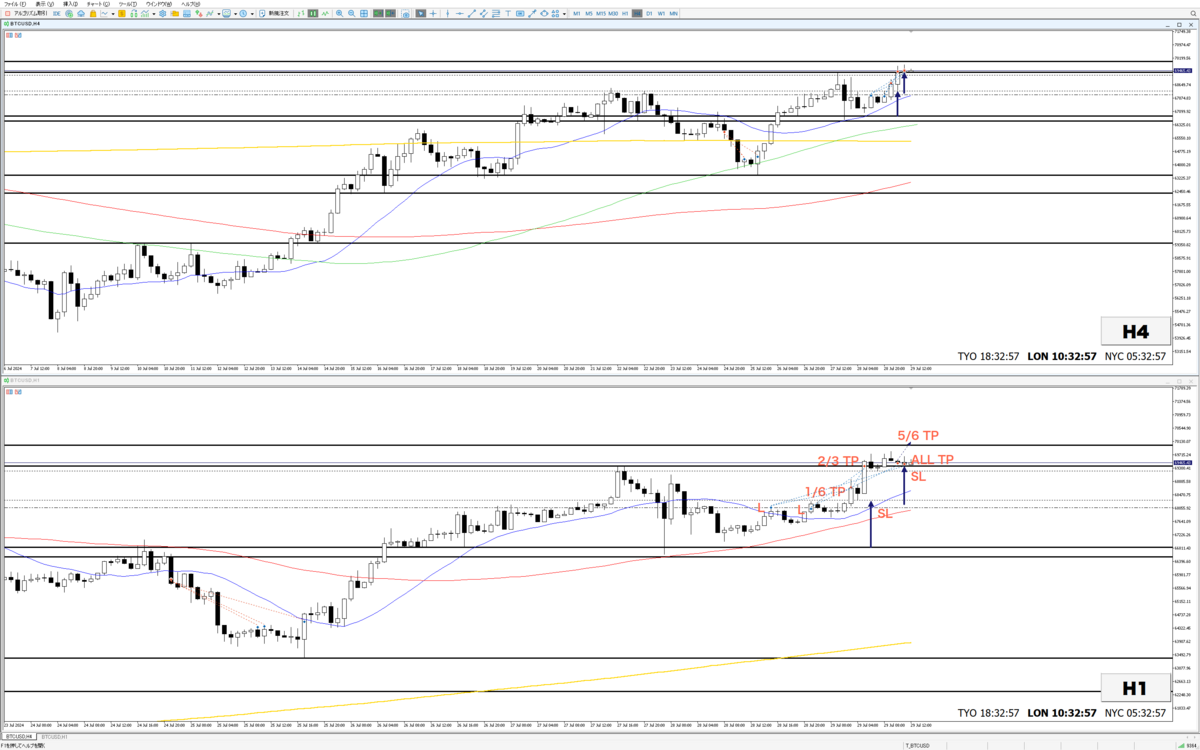Select the crosshair tool
Image resolution: width=1200 pixels, height=750 pixels.
point(433,13)
